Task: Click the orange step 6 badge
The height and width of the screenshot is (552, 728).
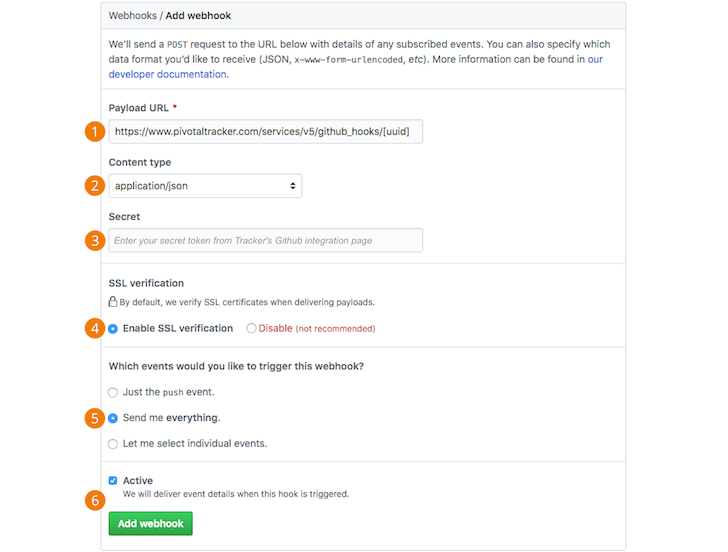Action: click(95, 500)
